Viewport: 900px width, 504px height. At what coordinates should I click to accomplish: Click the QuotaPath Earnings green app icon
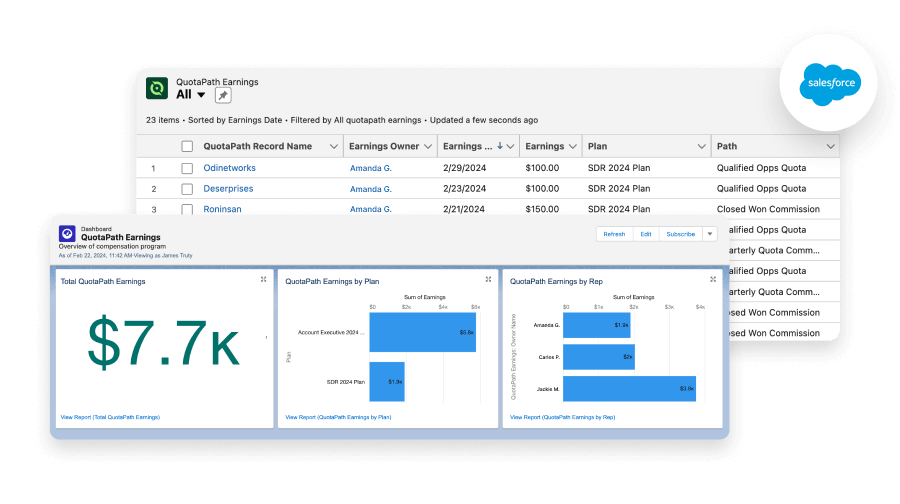coord(157,88)
